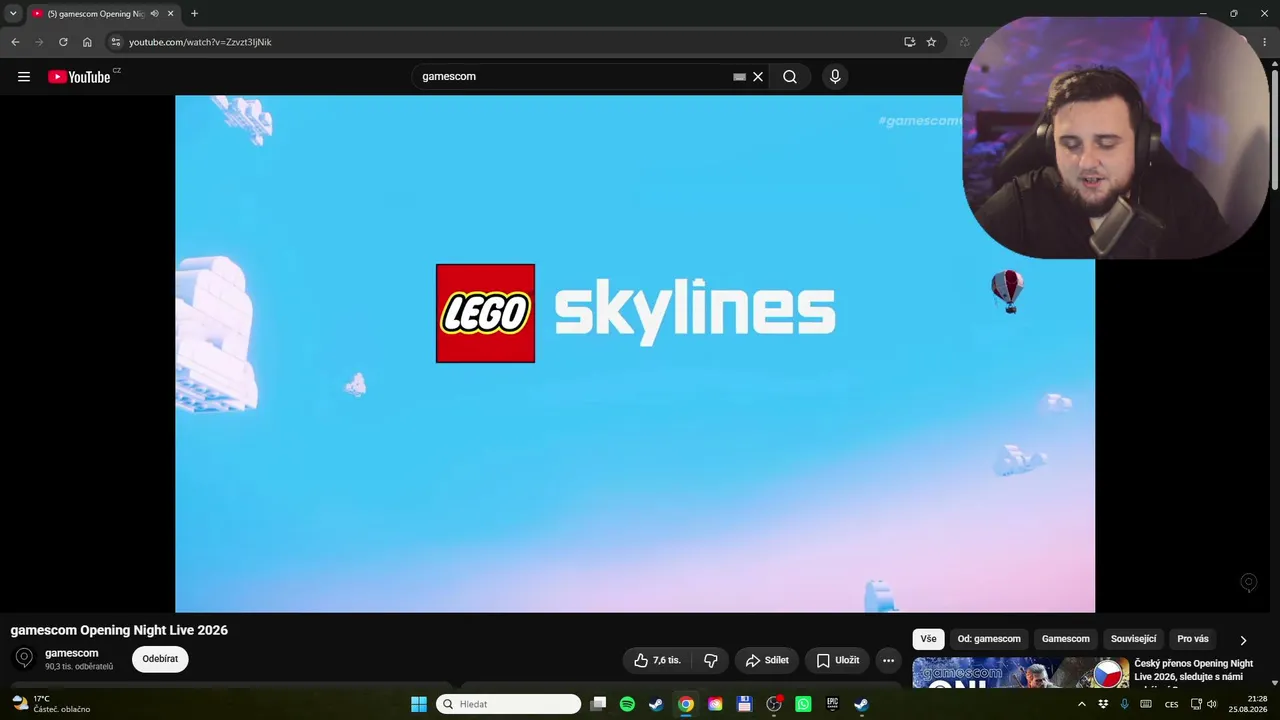The height and width of the screenshot is (720, 1280).
Task: Subscribe with the Odebírat button
Action: [160, 659]
